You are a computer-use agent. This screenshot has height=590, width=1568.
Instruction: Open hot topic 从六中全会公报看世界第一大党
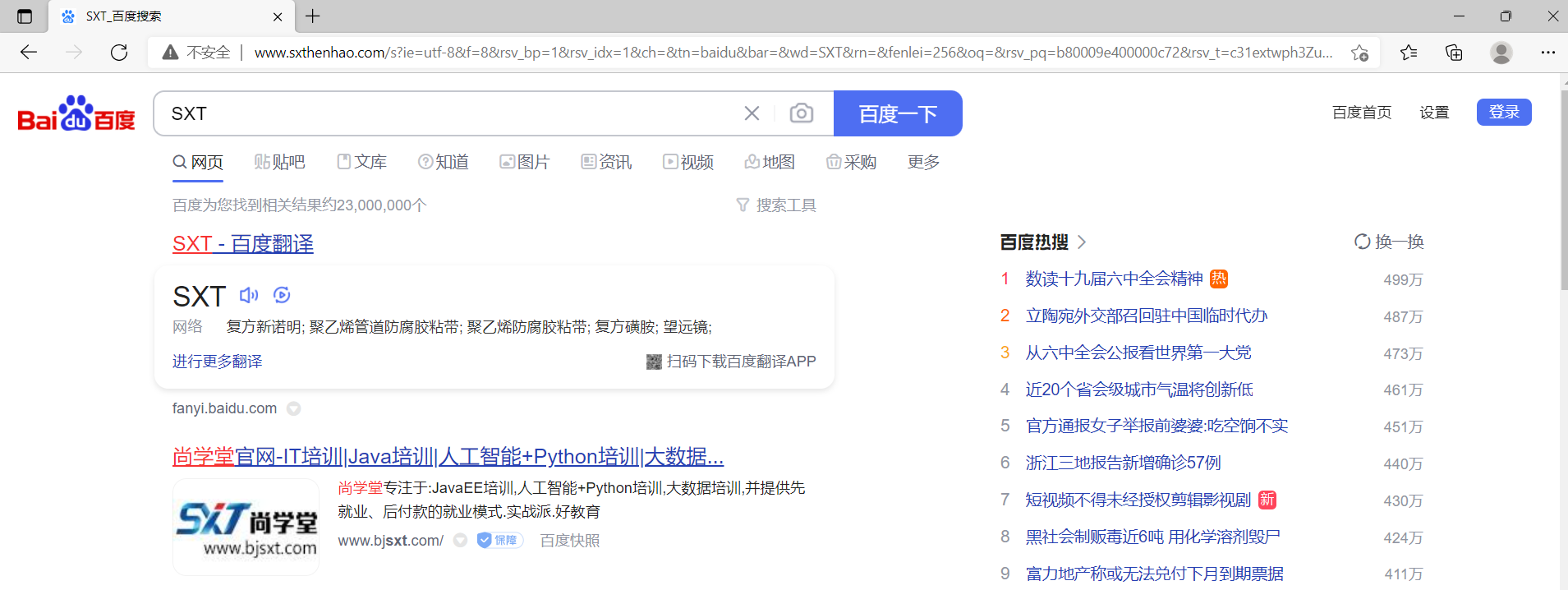tap(1138, 353)
